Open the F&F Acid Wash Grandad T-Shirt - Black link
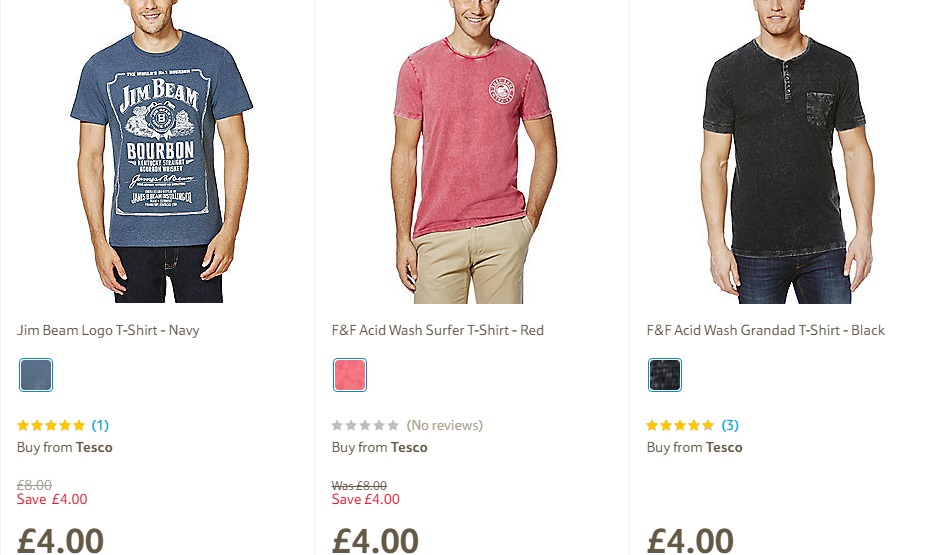 point(766,330)
